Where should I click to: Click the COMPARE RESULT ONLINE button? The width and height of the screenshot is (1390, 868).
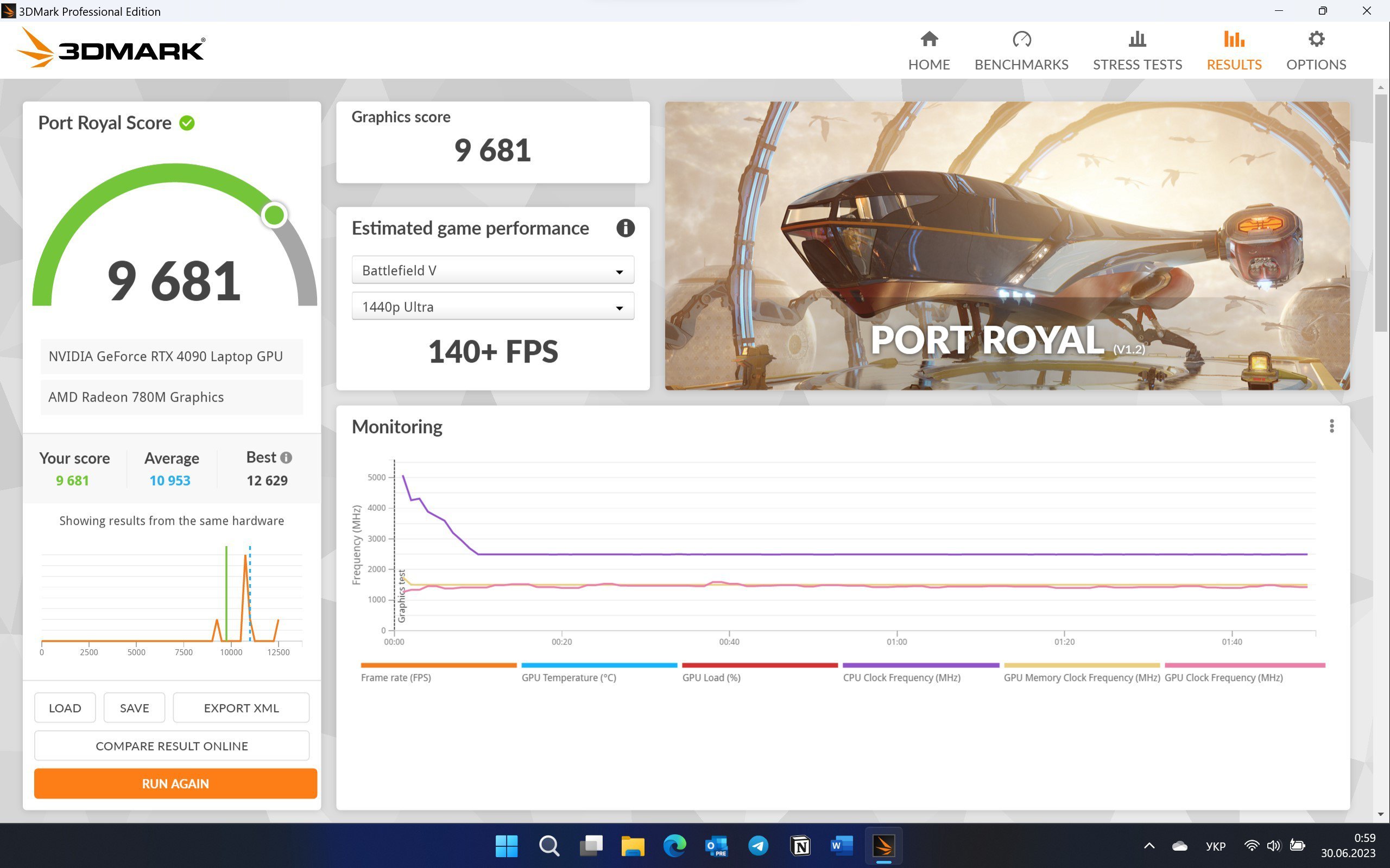click(172, 745)
